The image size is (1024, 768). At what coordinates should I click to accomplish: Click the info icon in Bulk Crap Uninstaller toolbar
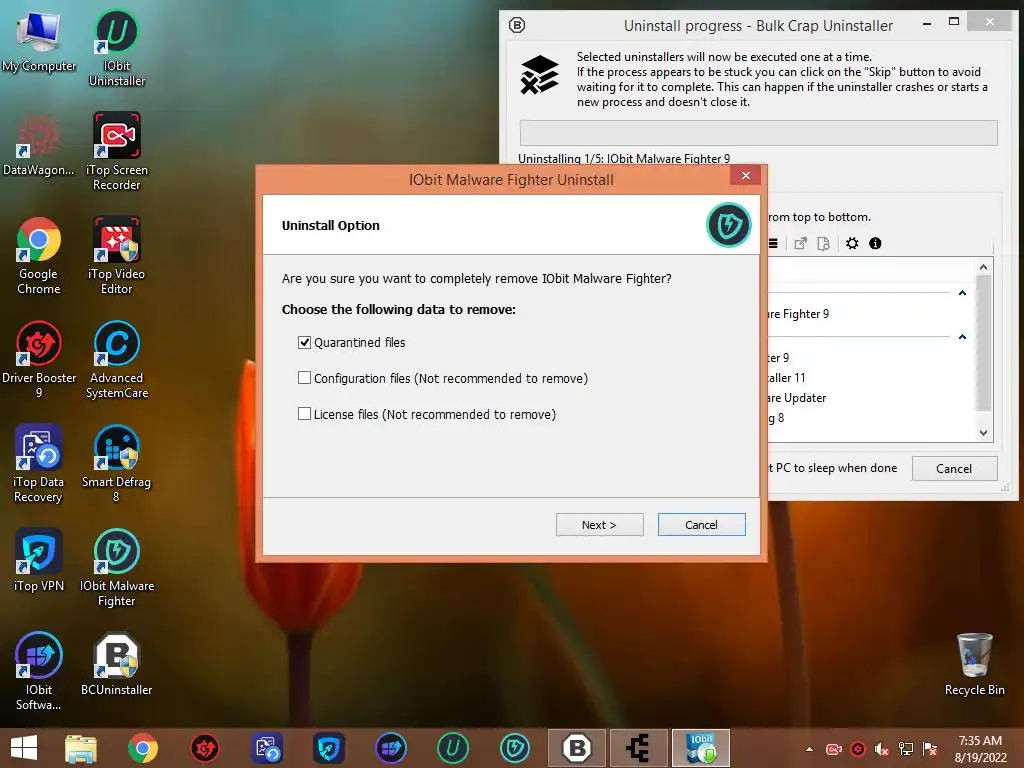click(875, 244)
